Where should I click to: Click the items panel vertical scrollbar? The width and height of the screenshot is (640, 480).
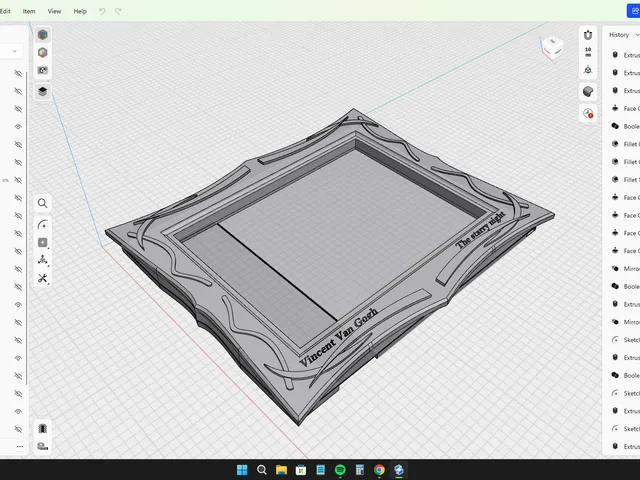pos(27,229)
